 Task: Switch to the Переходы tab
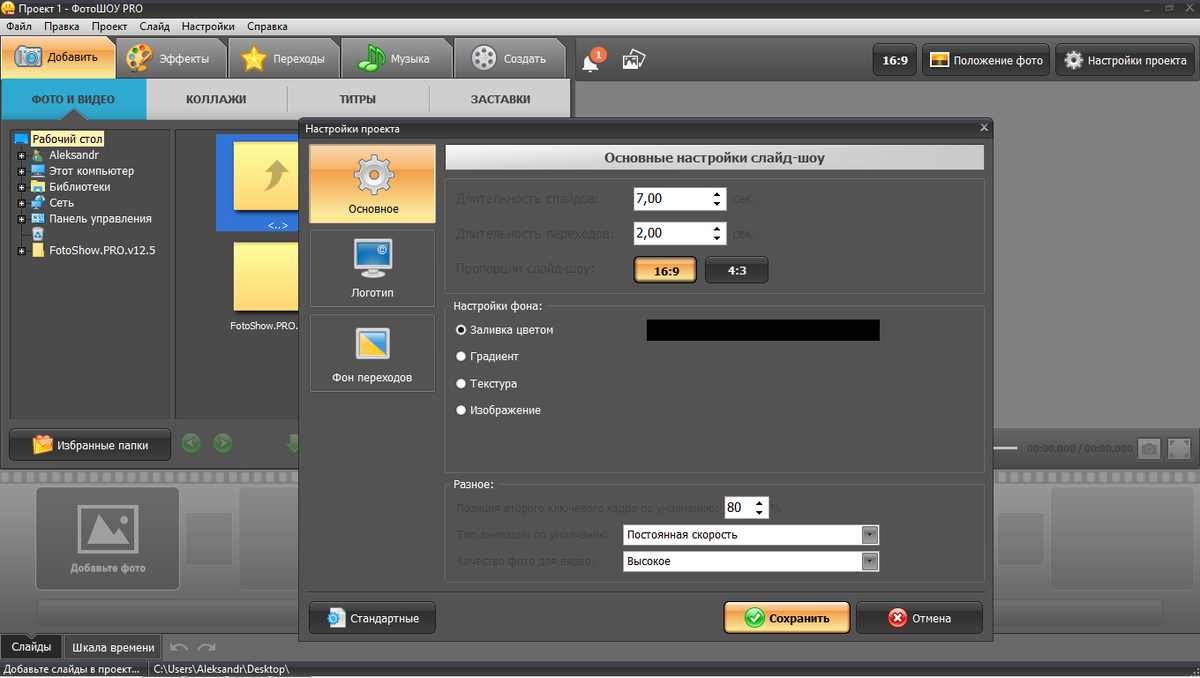(285, 58)
